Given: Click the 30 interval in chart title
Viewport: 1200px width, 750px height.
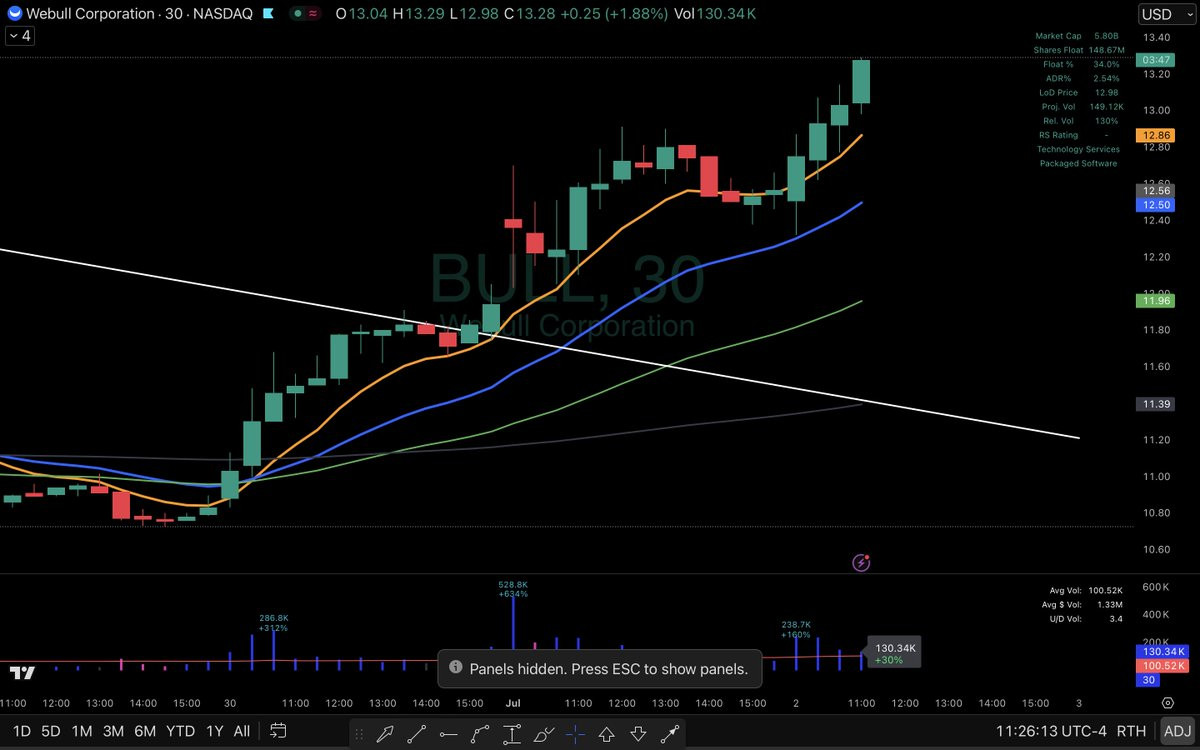Looking at the screenshot, I should tap(175, 14).
